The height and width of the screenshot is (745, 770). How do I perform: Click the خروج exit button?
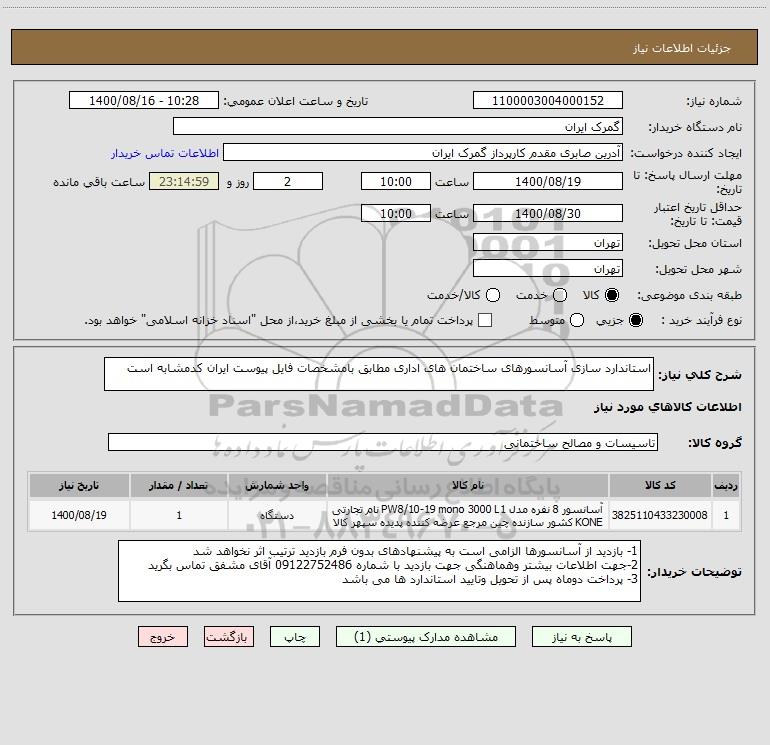[x=163, y=636]
